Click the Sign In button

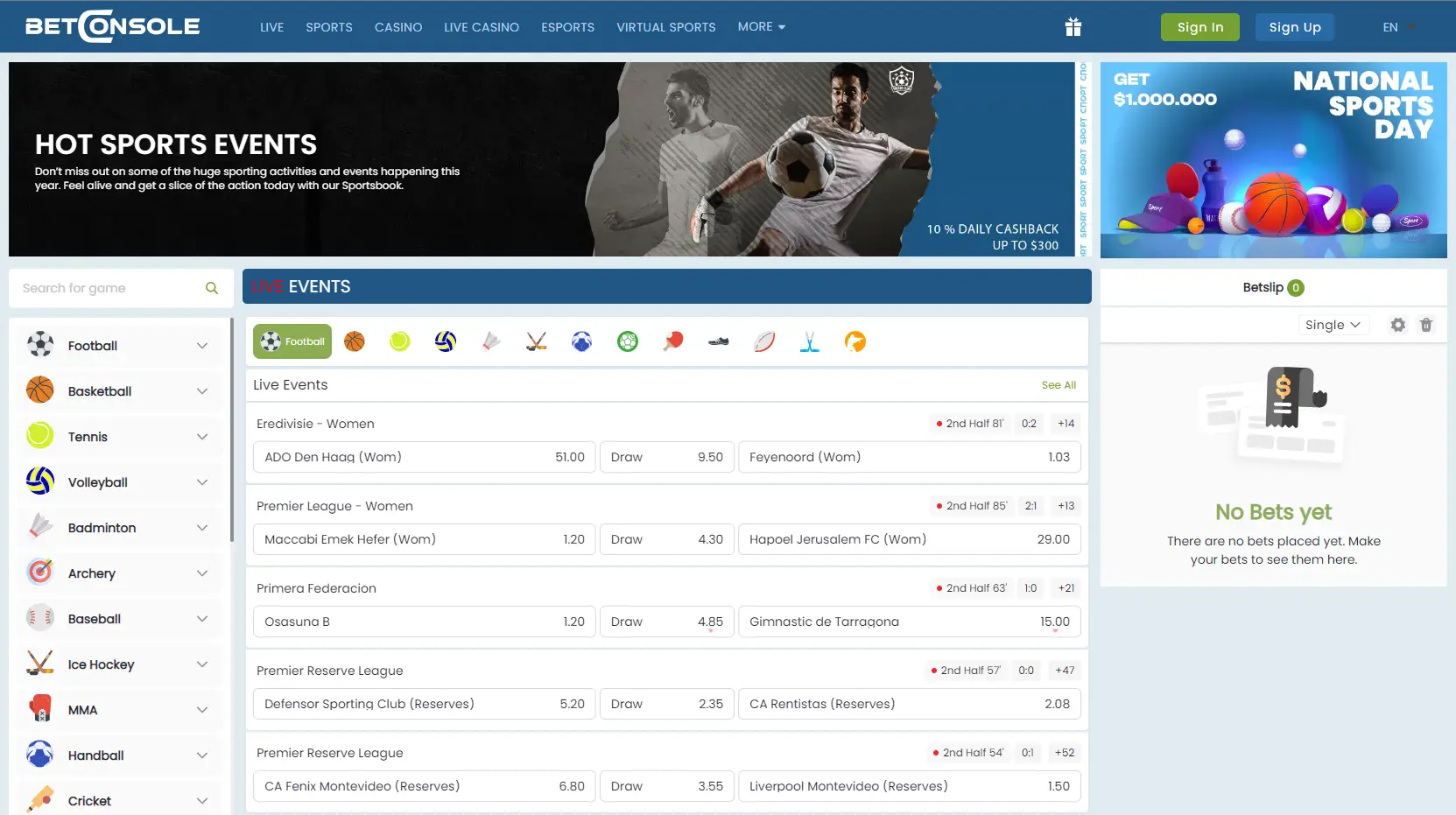pyautogui.click(x=1200, y=27)
